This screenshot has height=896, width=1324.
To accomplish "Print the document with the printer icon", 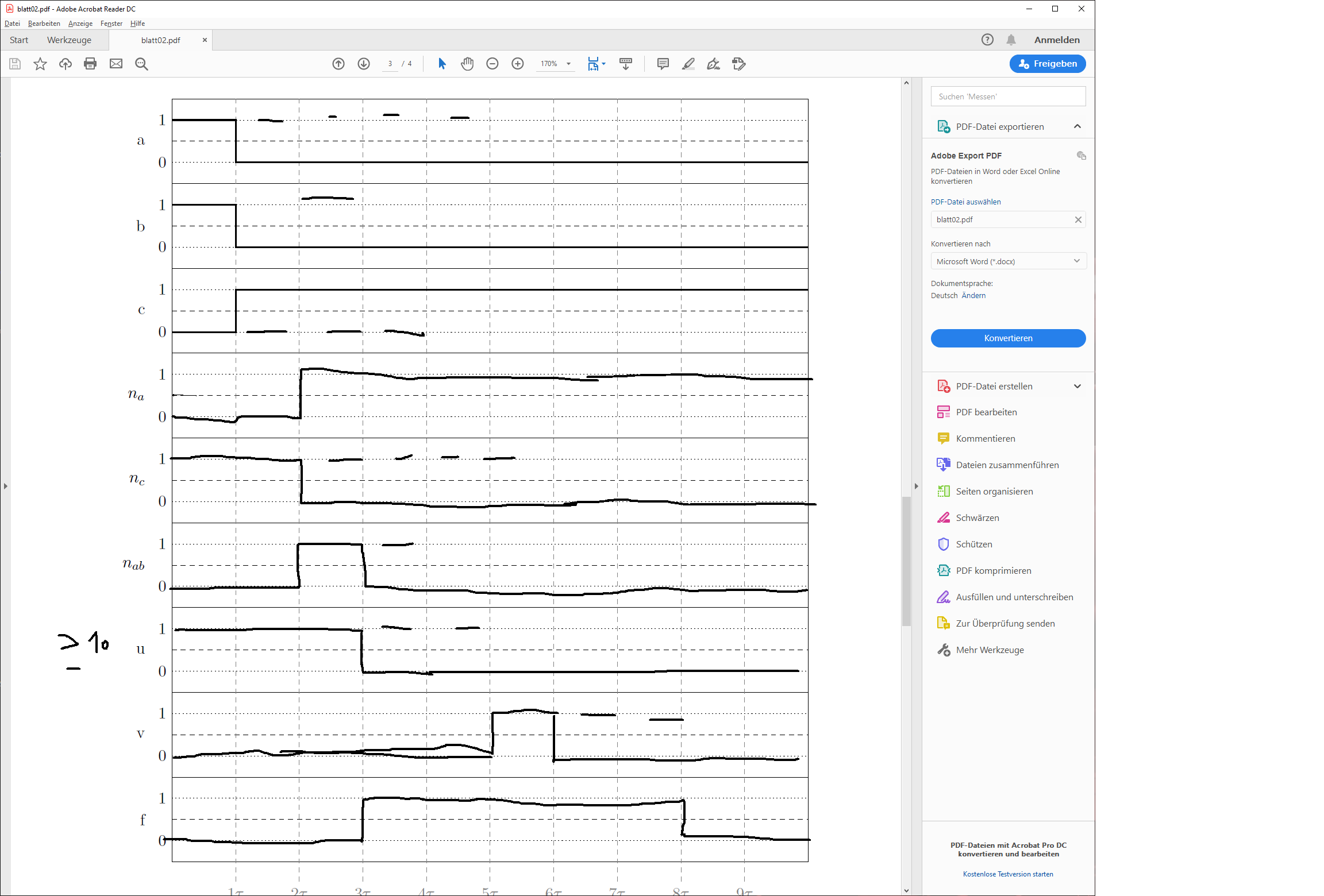I will (x=90, y=64).
